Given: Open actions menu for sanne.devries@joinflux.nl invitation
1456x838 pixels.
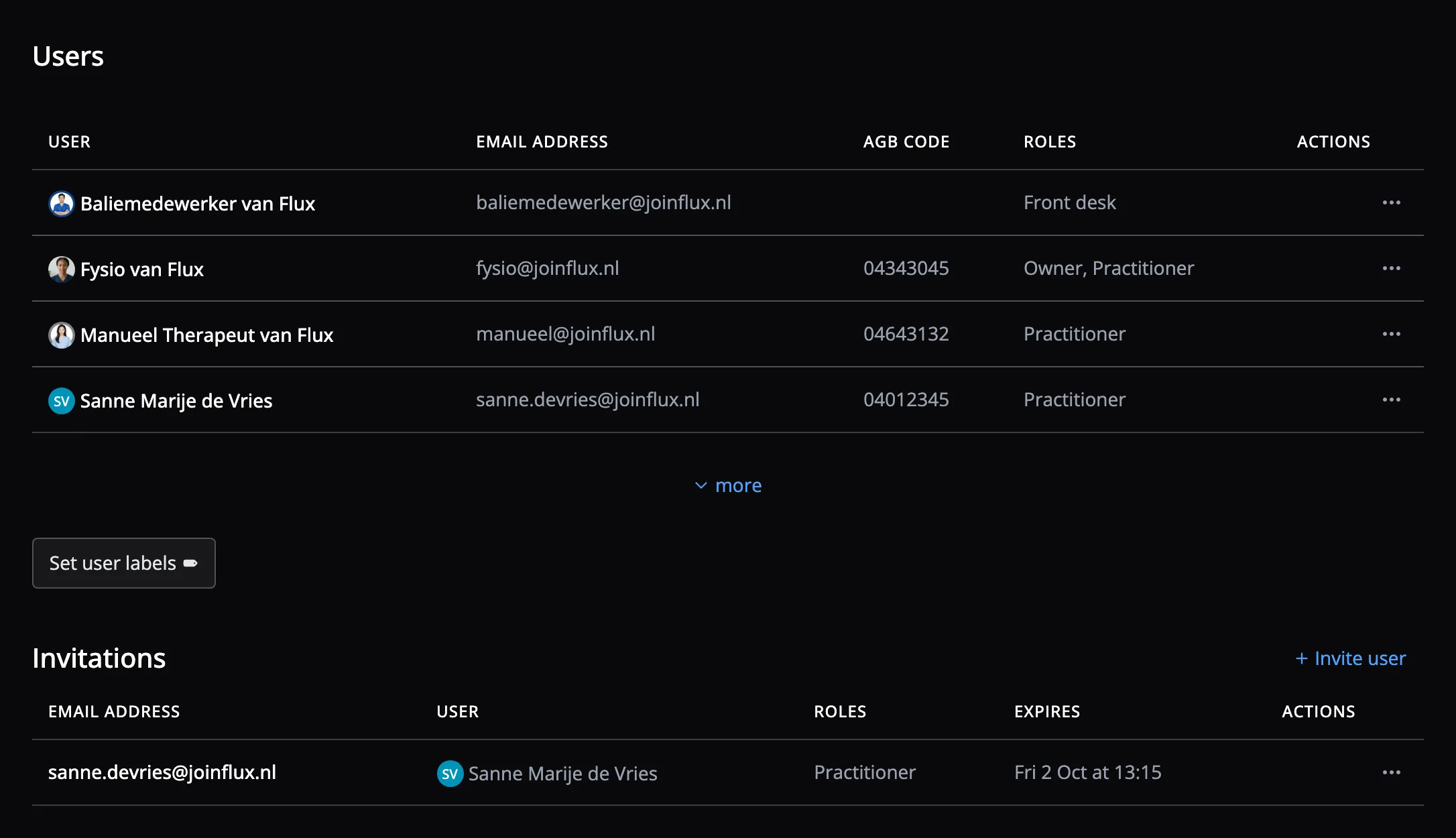Looking at the screenshot, I should point(1391,772).
